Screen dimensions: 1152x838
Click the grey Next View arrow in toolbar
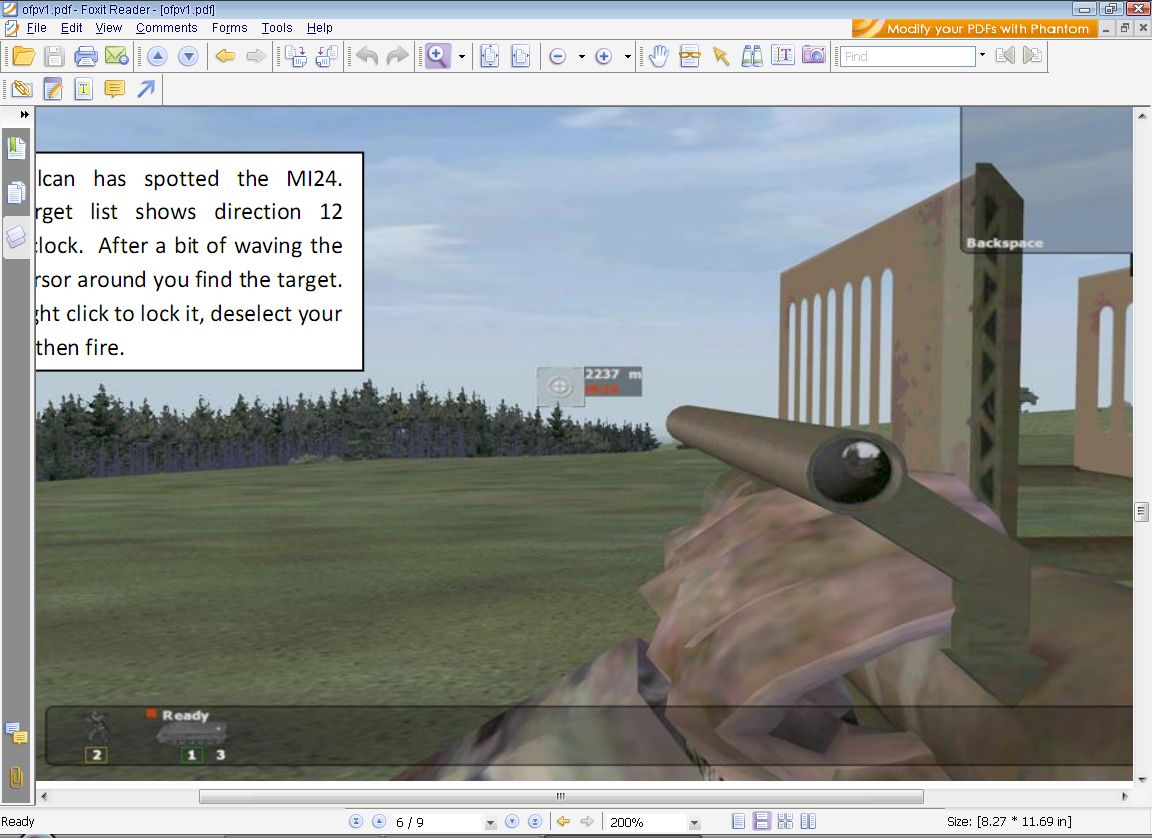pos(255,56)
